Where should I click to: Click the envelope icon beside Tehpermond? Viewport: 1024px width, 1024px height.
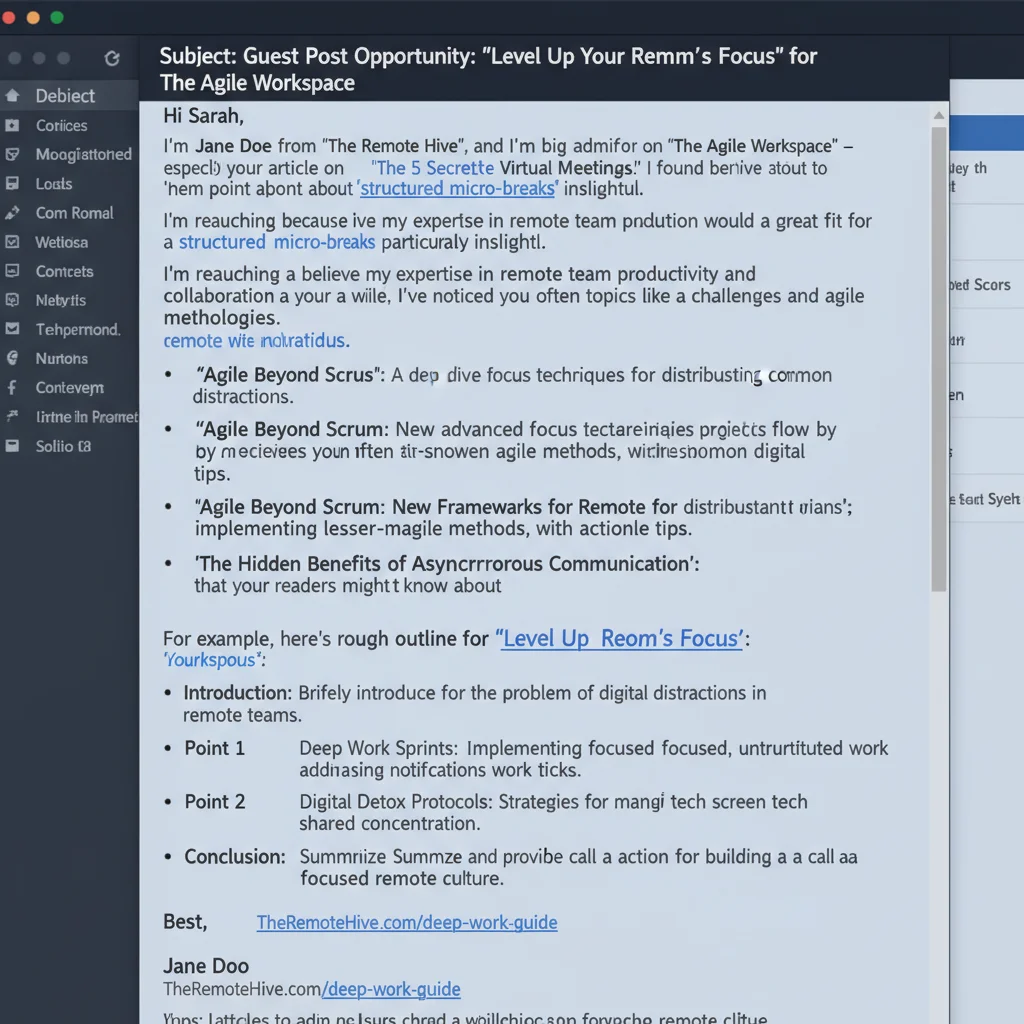[x=12, y=328]
